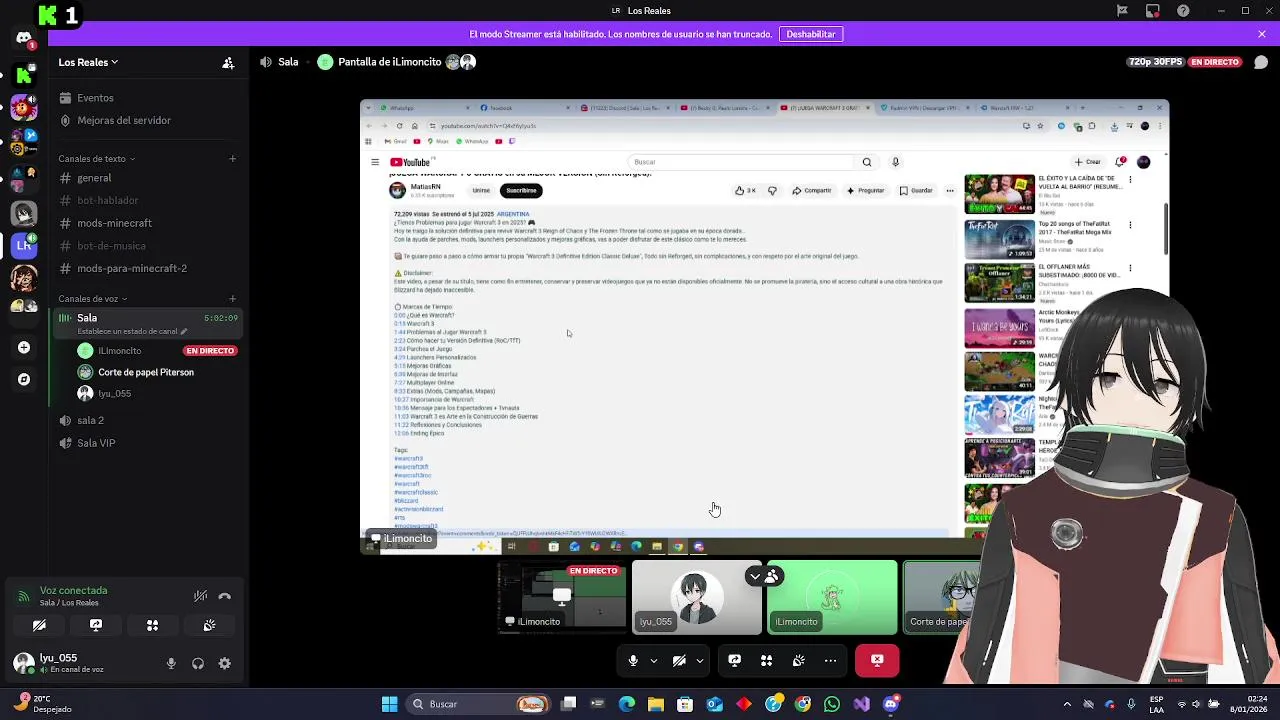
Task: Select the green iLimoncito participant tile
Action: pos(832,597)
